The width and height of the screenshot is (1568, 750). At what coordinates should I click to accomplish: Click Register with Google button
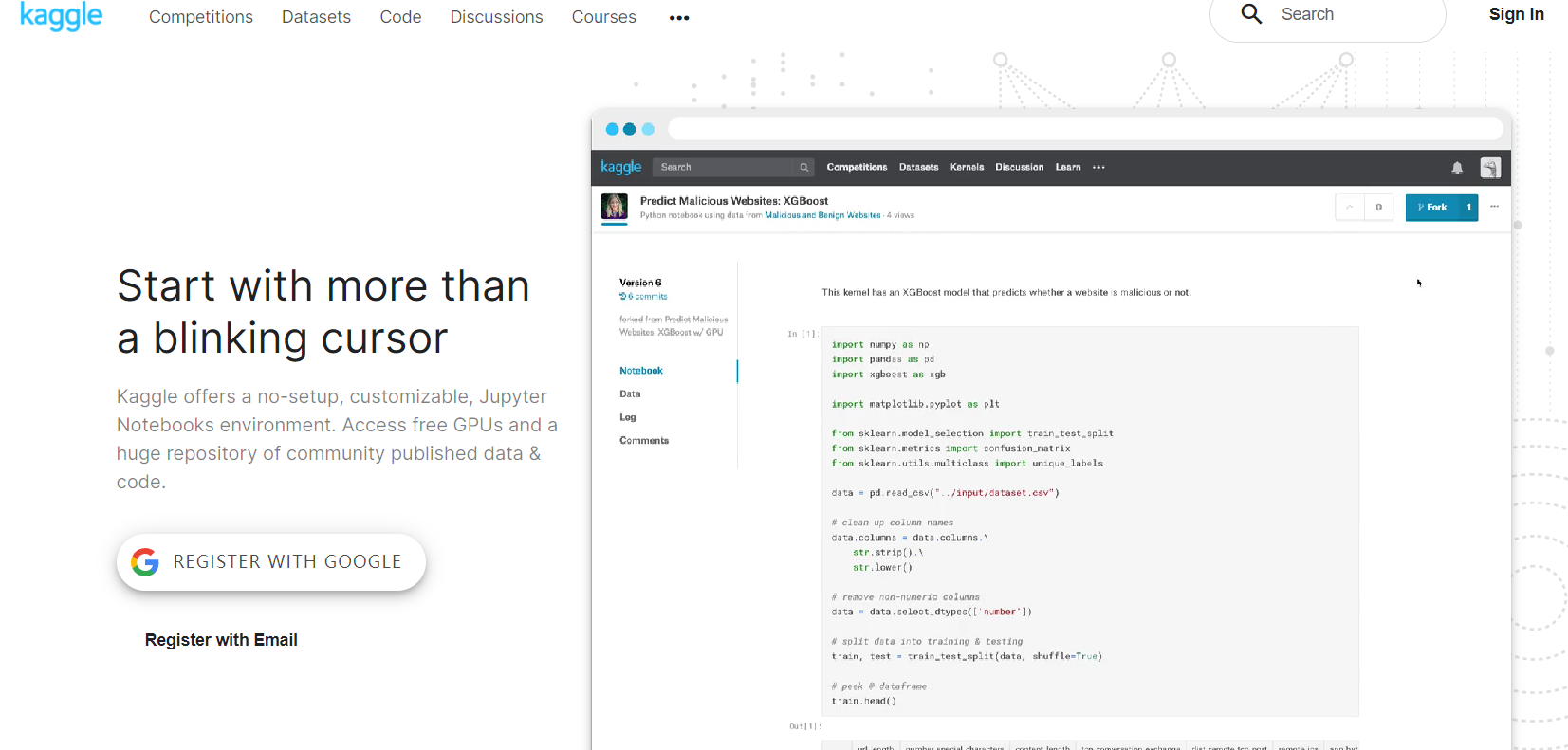pyautogui.click(x=271, y=562)
